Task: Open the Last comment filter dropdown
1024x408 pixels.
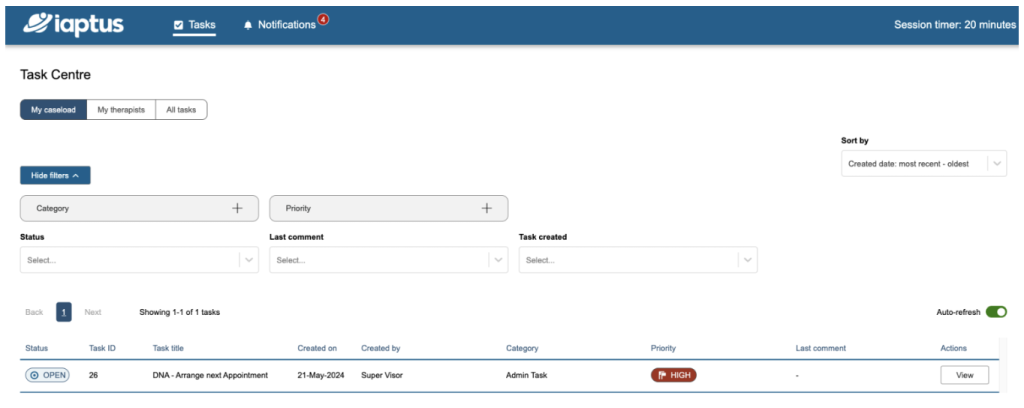Action: pos(388,260)
